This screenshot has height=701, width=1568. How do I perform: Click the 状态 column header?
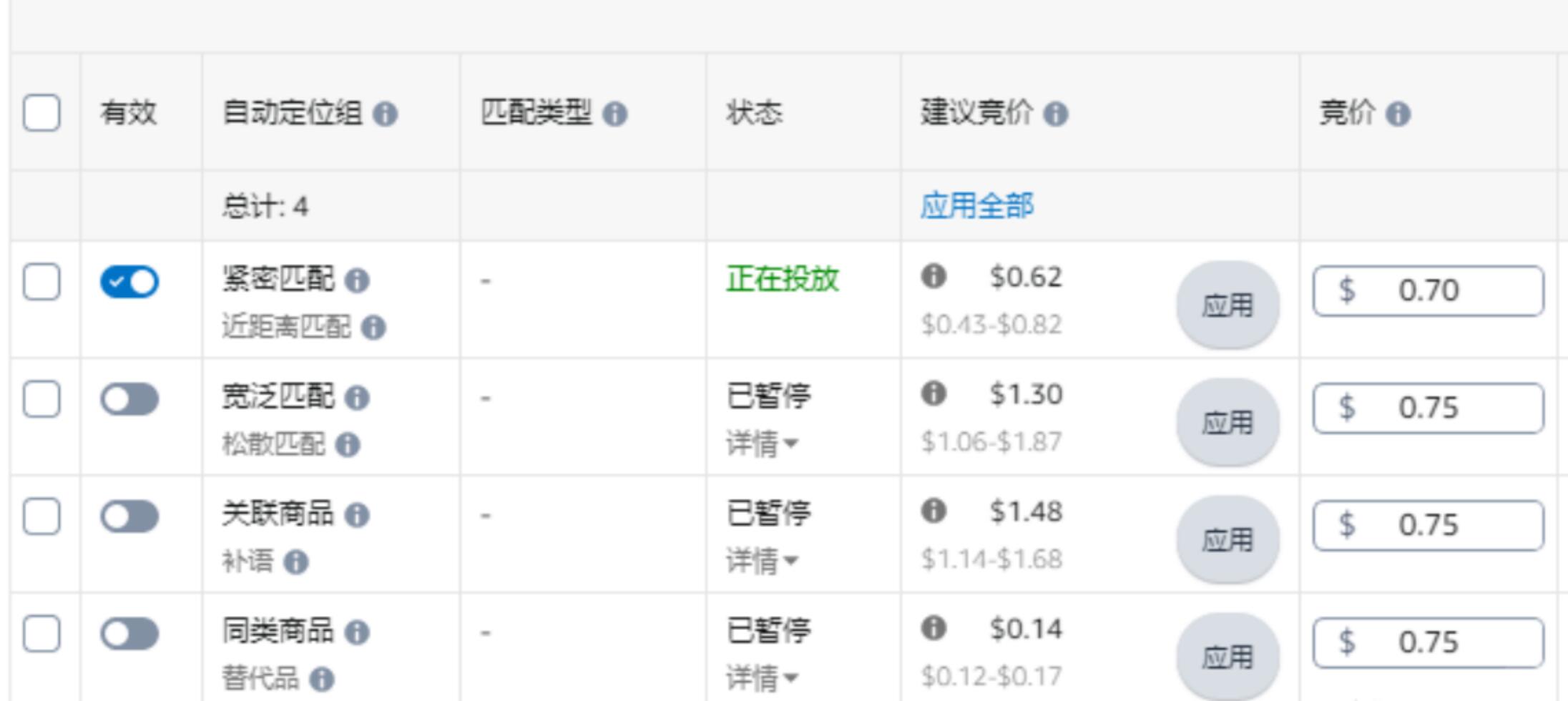[x=754, y=113]
